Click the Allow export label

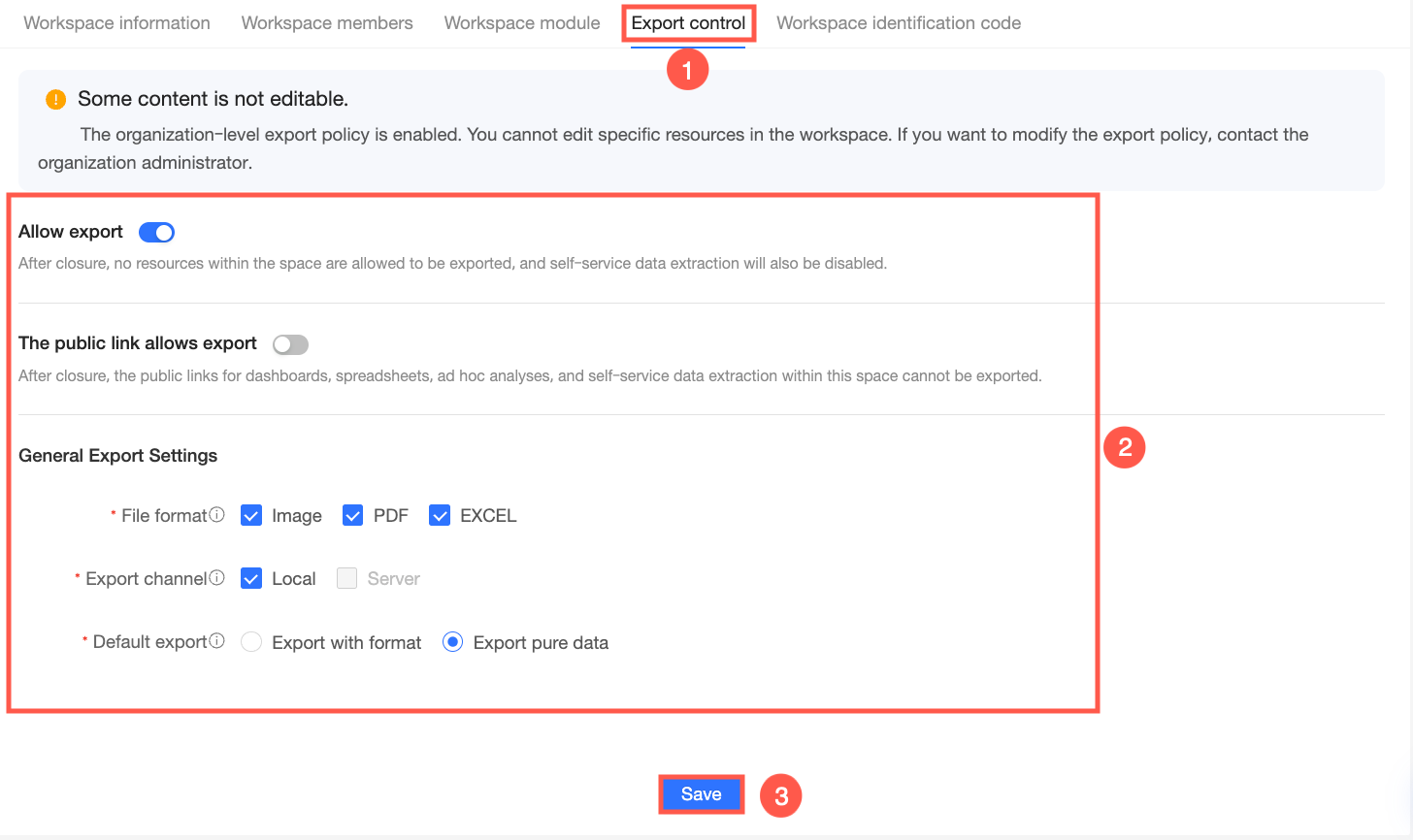coord(71,232)
